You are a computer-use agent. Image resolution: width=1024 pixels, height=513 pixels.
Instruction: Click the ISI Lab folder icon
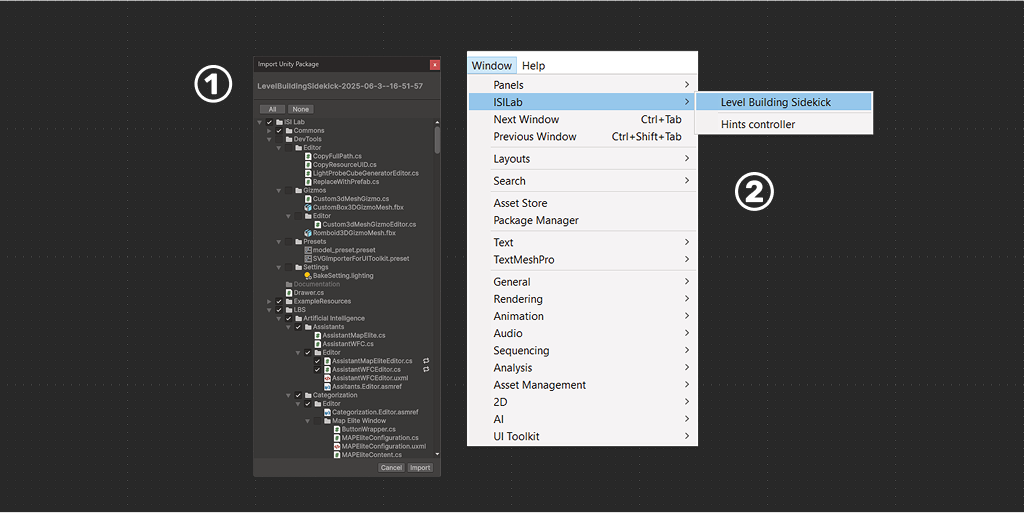tap(280, 122)
